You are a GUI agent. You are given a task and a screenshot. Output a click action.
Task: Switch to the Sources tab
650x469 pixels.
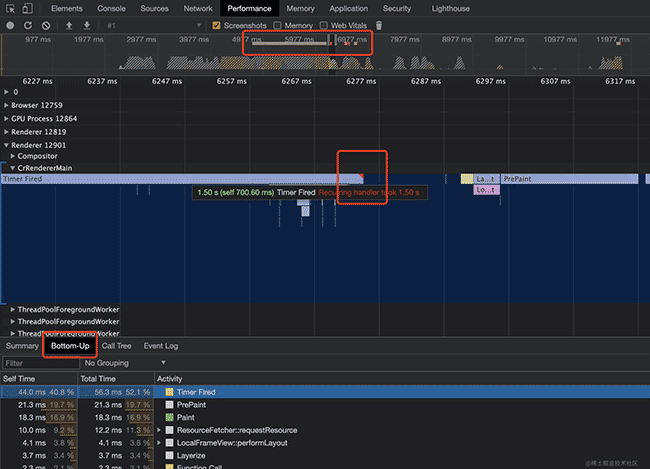[154, 8]
